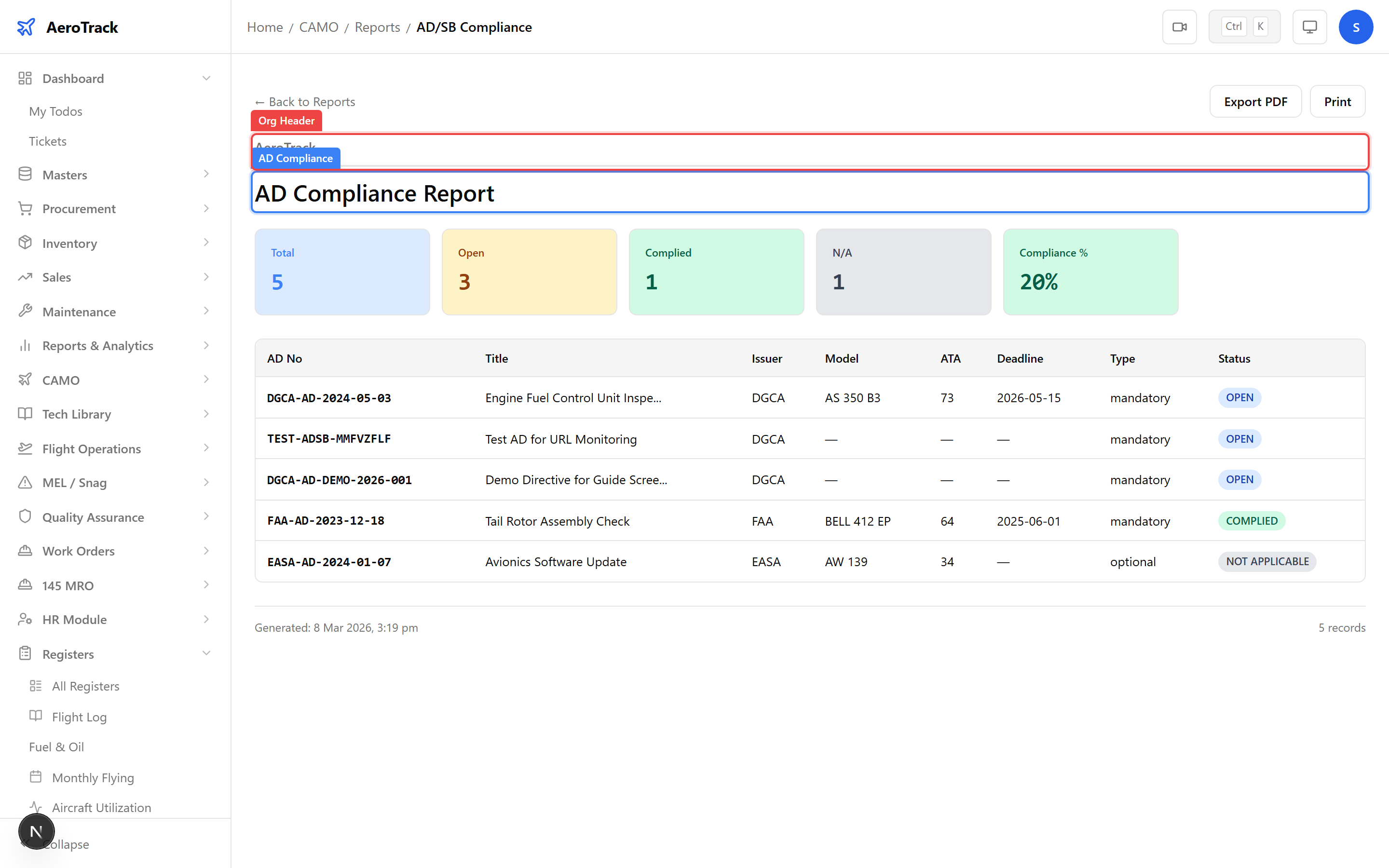Click the monitor icon in the header
This screenshot has width=1389, height=868.
[x=1309, y=27]
